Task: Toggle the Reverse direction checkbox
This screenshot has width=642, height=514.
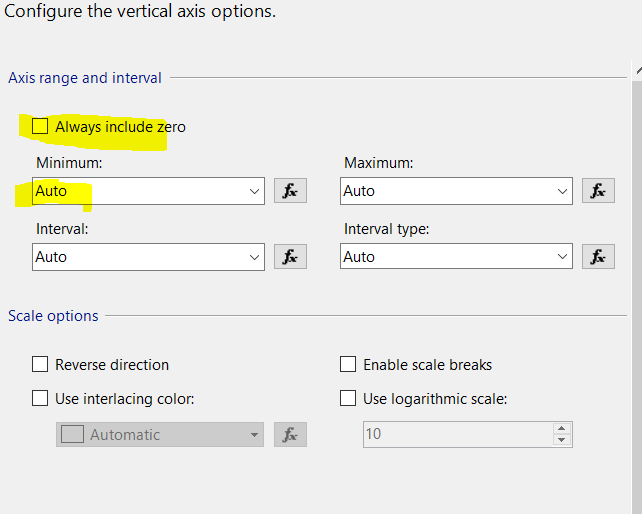Action: click(40, 365)
